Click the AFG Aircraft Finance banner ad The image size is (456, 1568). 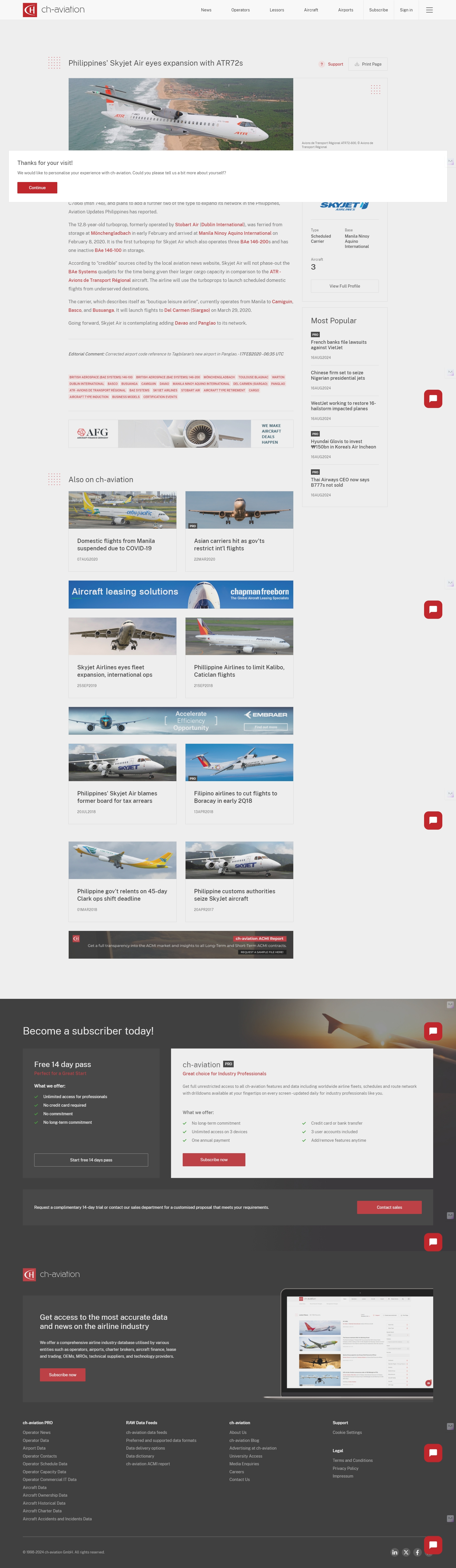[181, 434]
